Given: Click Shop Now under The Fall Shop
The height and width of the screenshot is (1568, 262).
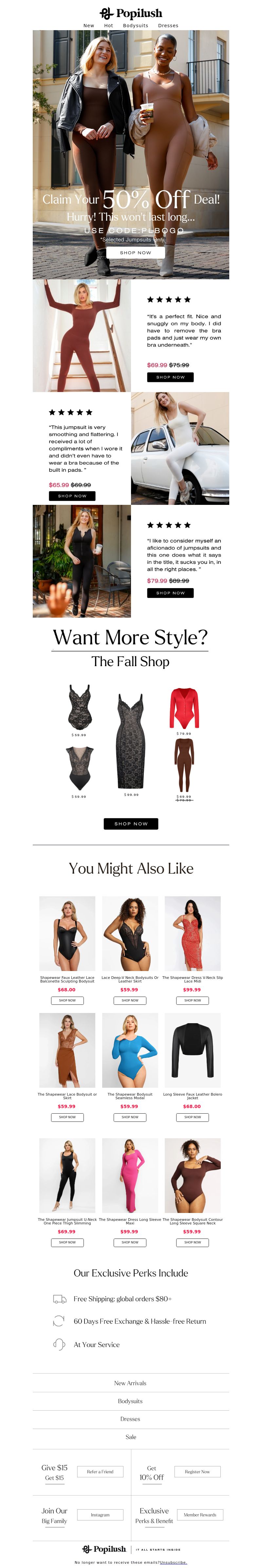Looking at the screenshot, I should click(x=131, y=824).
